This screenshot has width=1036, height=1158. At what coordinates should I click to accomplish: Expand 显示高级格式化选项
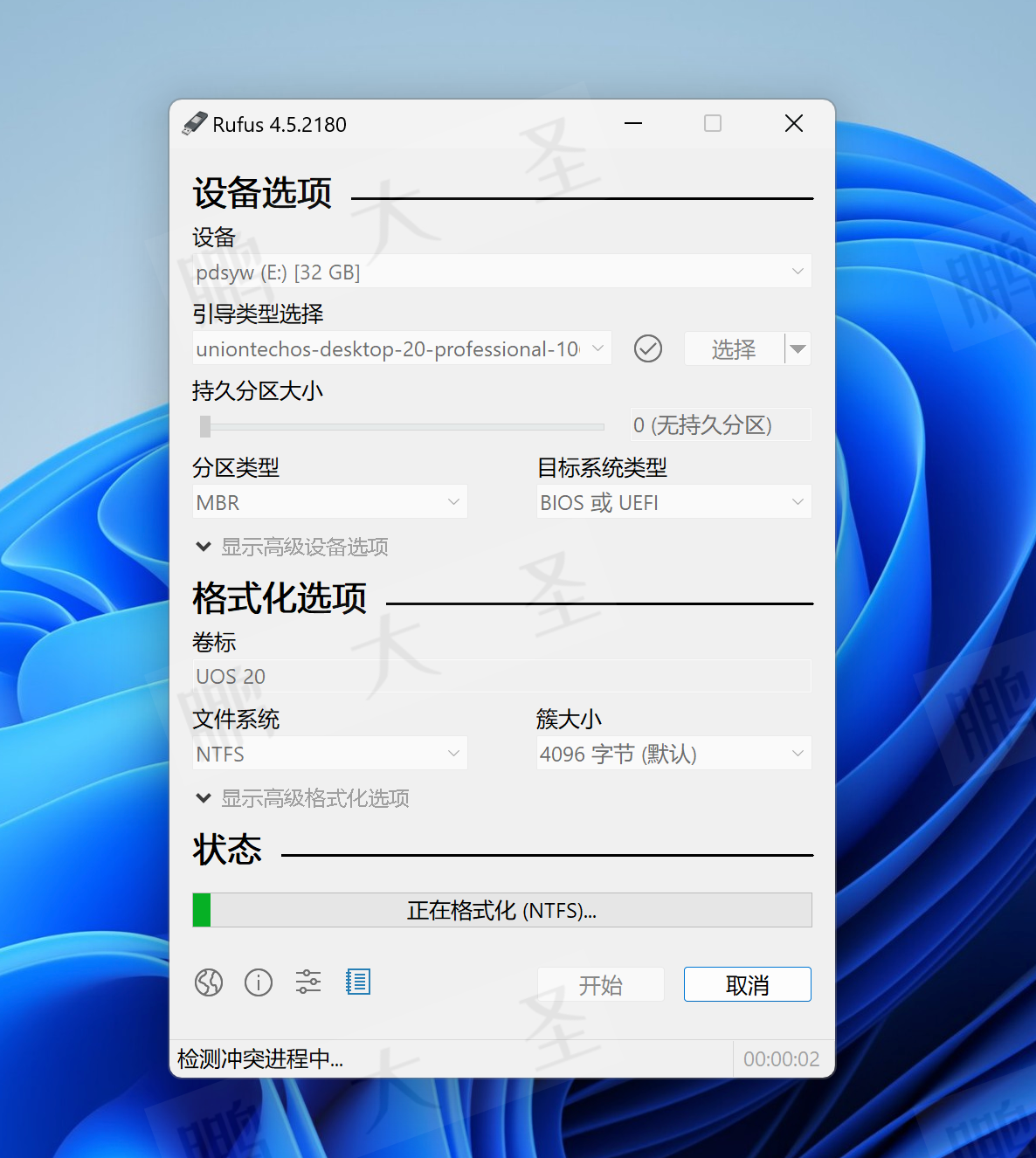[303, 799]
